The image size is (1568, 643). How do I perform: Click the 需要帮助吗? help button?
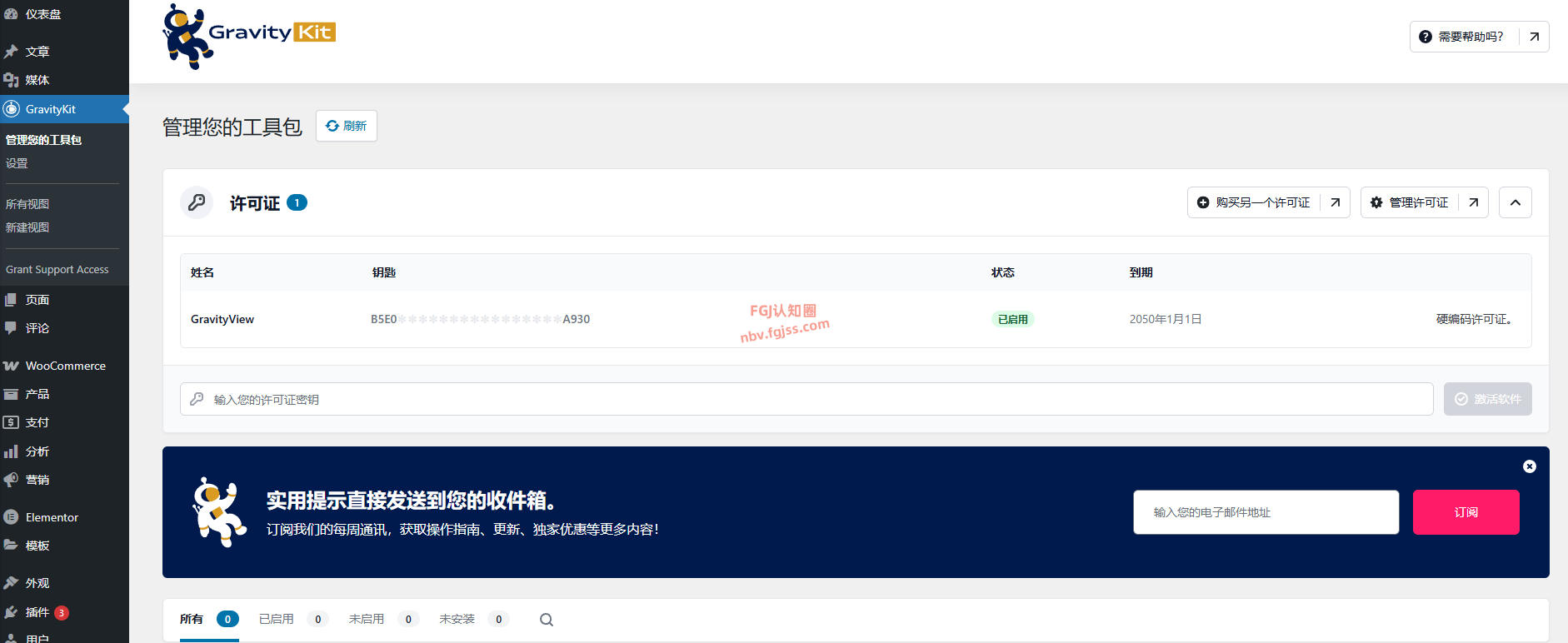pyautogui.click(x=1479, y=37)
